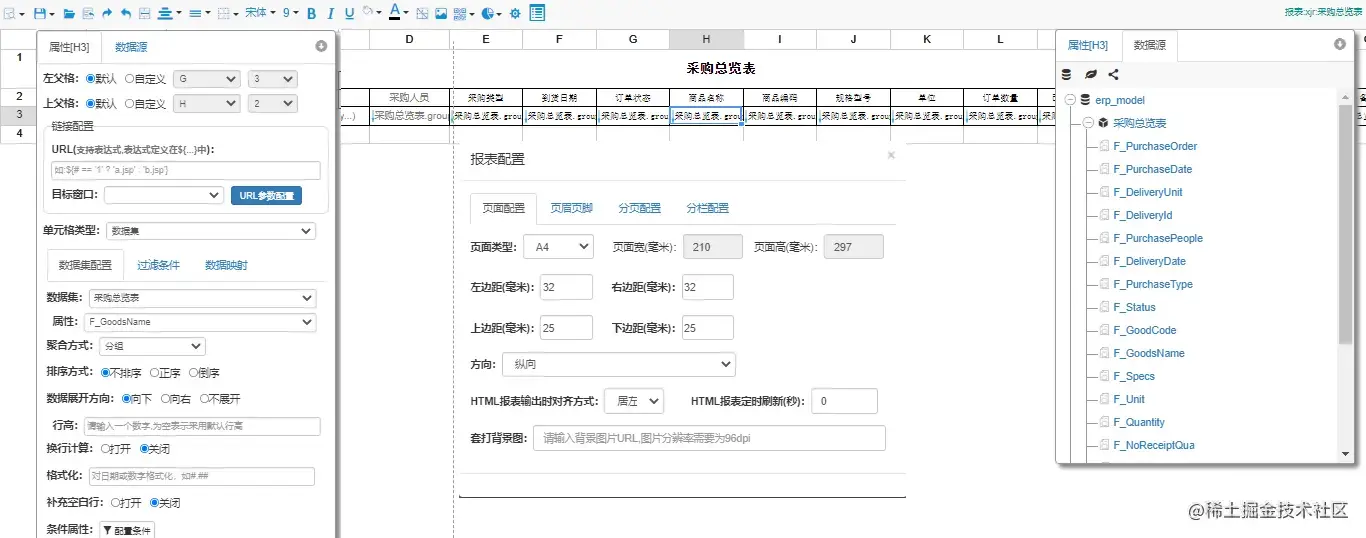
Task: Open the 单元格类型 dropdown
Action: coord(210,231)
